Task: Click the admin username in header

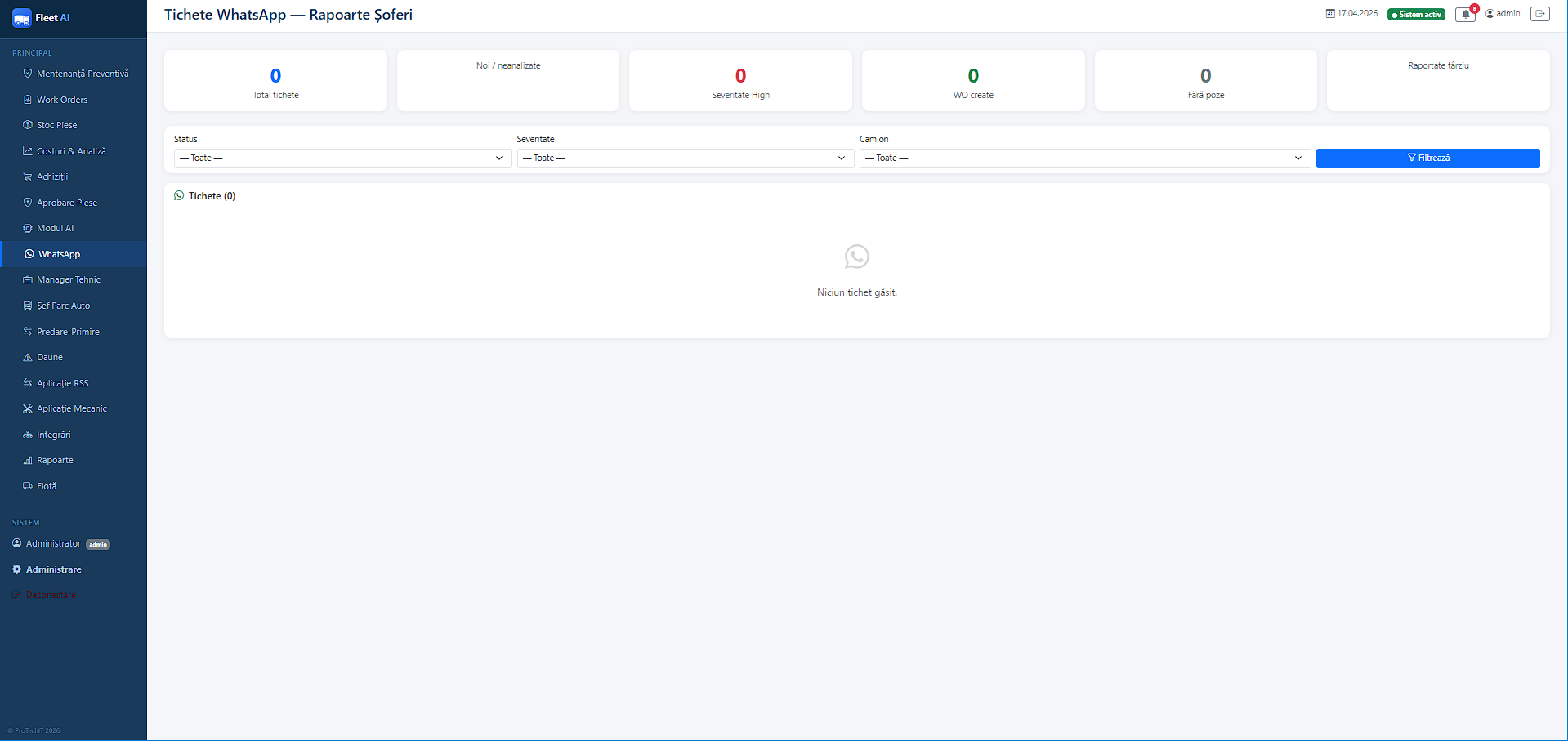Action: coord(1508,14)
